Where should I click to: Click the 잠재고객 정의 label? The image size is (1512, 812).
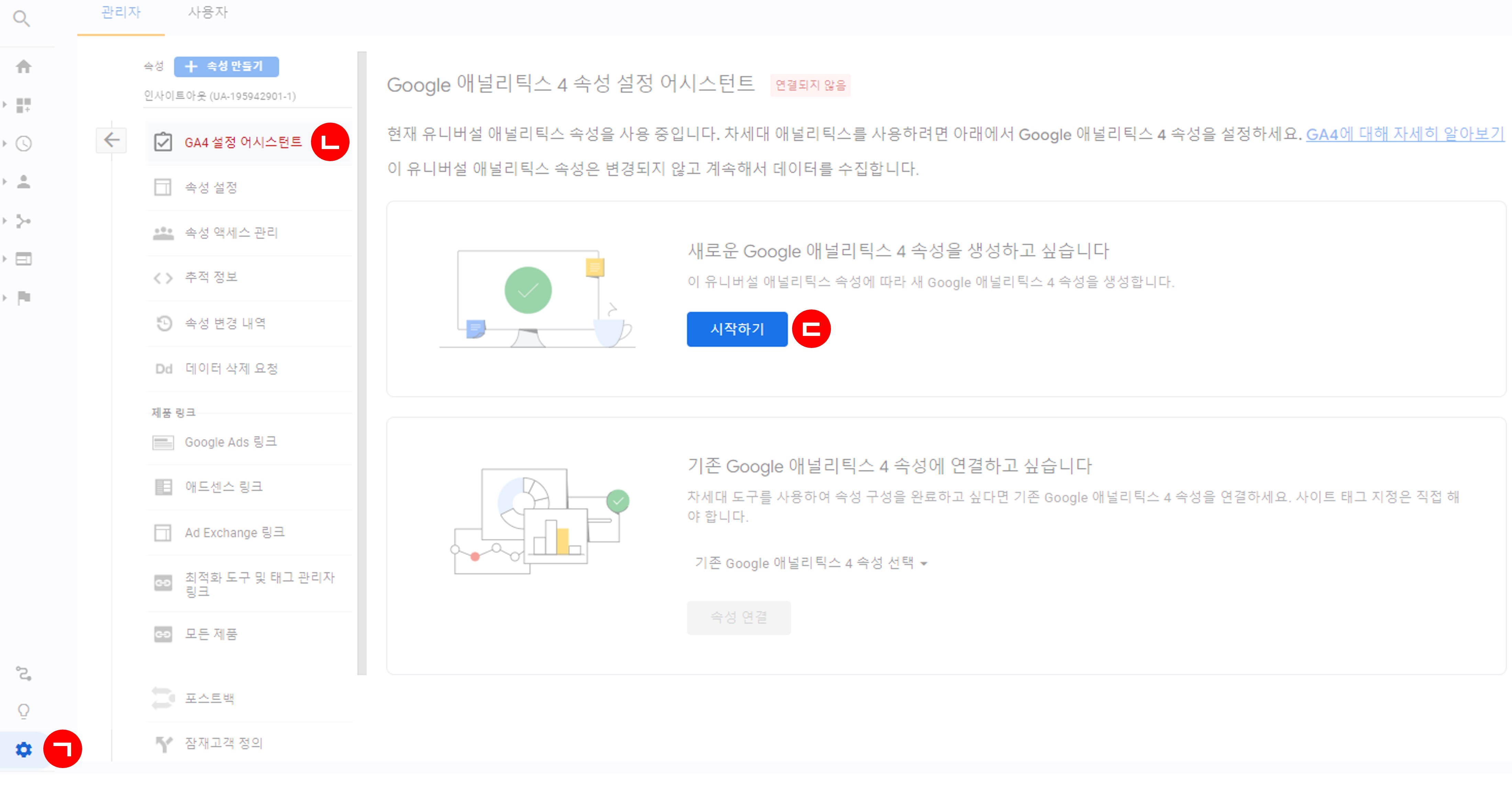[x=224, y=743]
